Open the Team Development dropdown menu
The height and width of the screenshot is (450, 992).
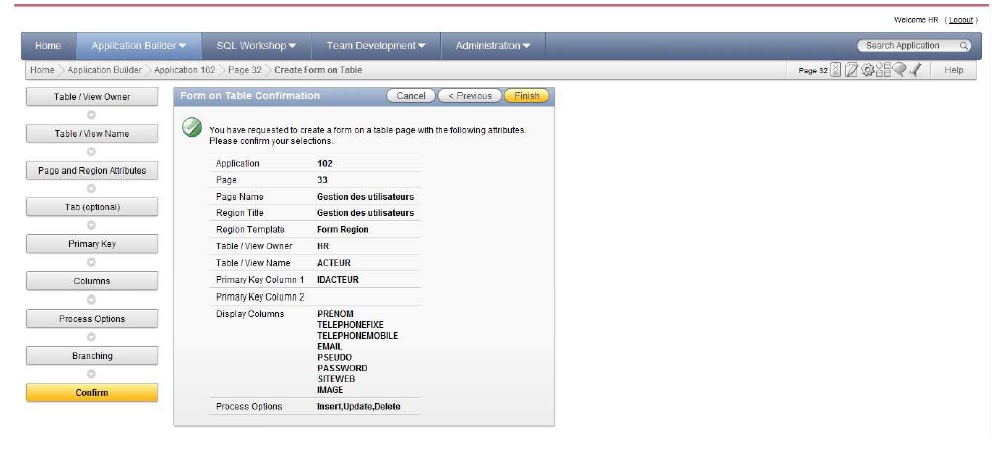(375, 46)
